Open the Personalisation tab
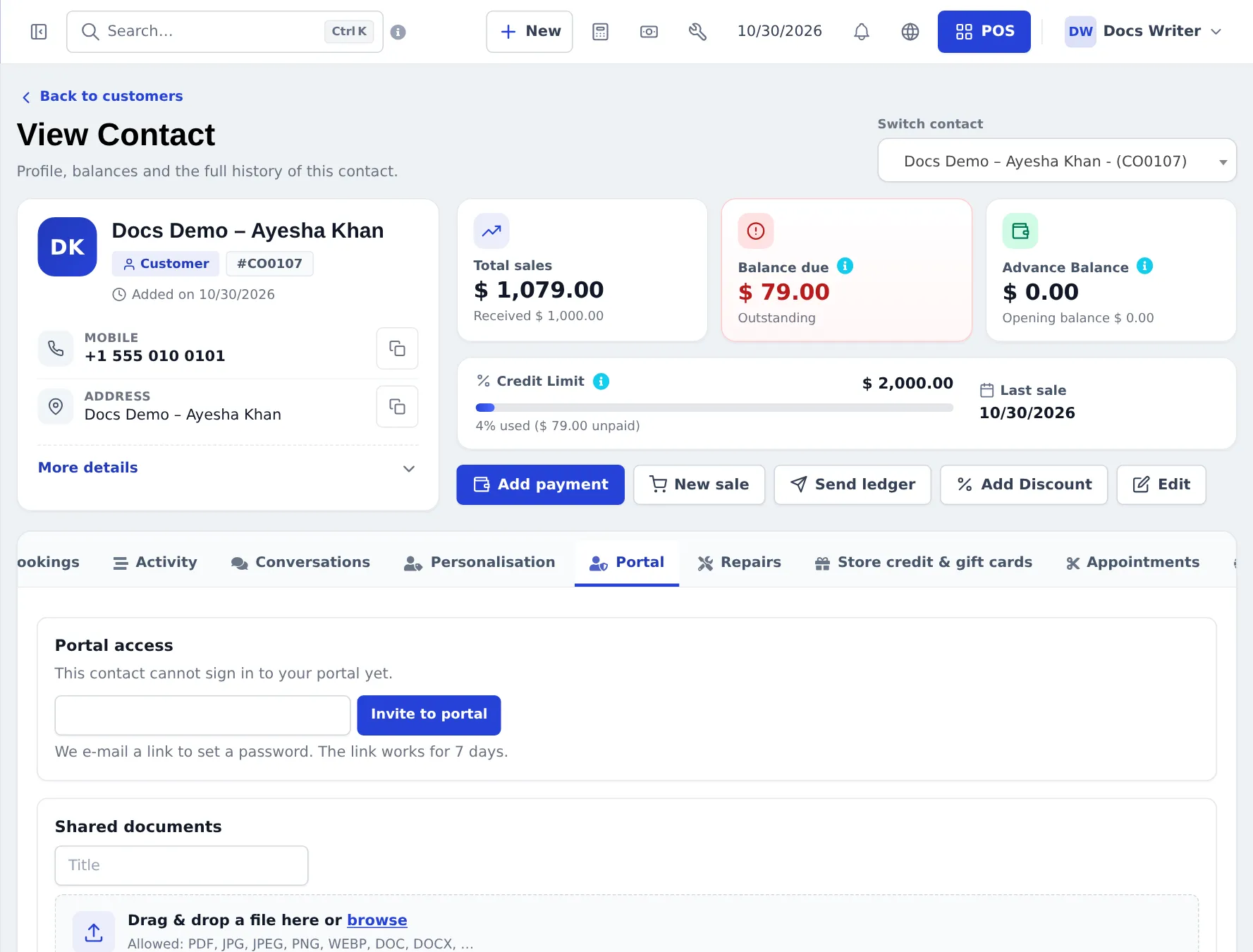Screen dimensions: 1253x952 [x=479, y=563]
